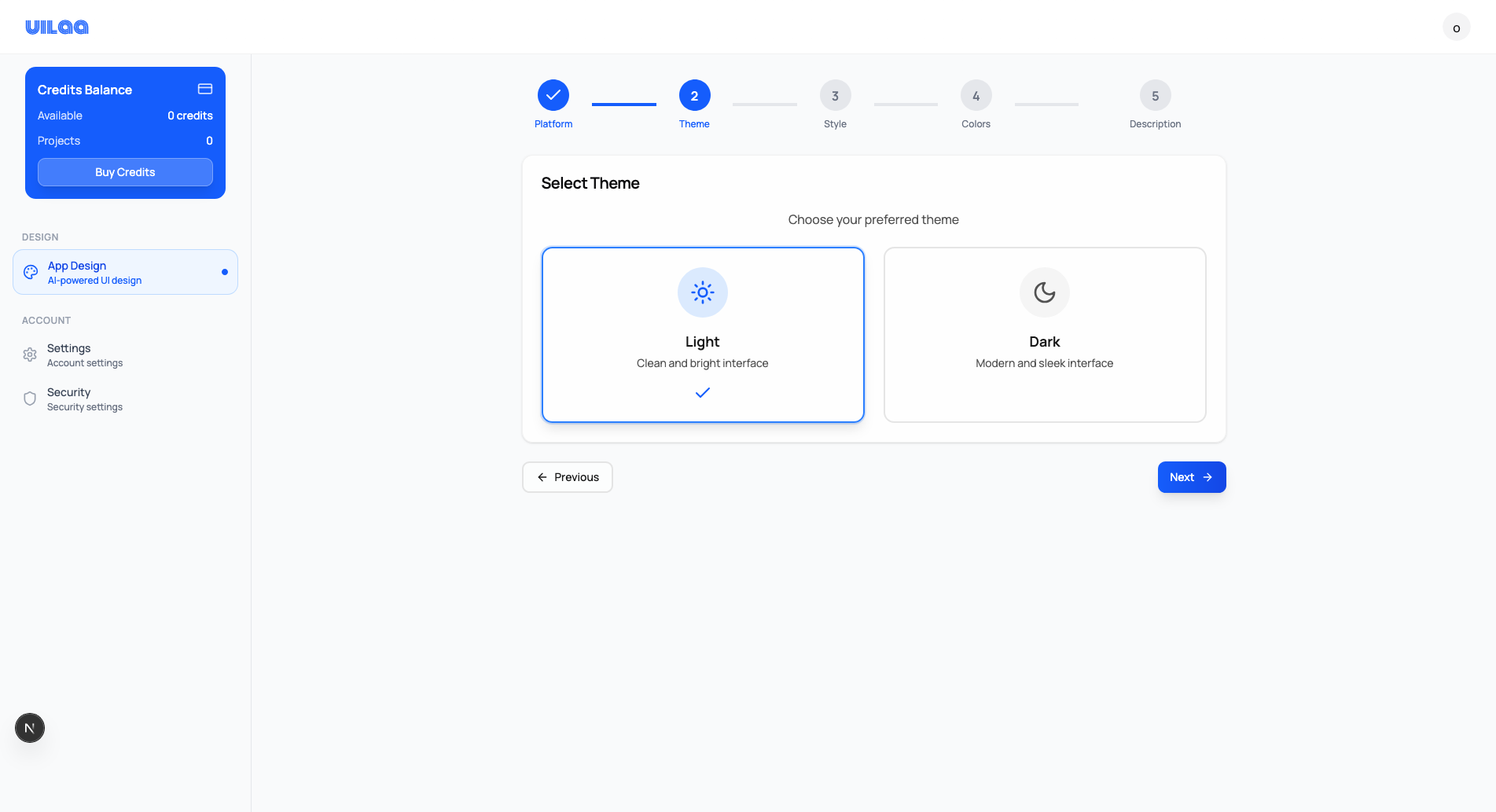Image resolution: width=1496 pixels, height=812 pixels.
Task: Click the completed Platform checkmark icon
Action: pyautogui.click(x=553, y=95)
